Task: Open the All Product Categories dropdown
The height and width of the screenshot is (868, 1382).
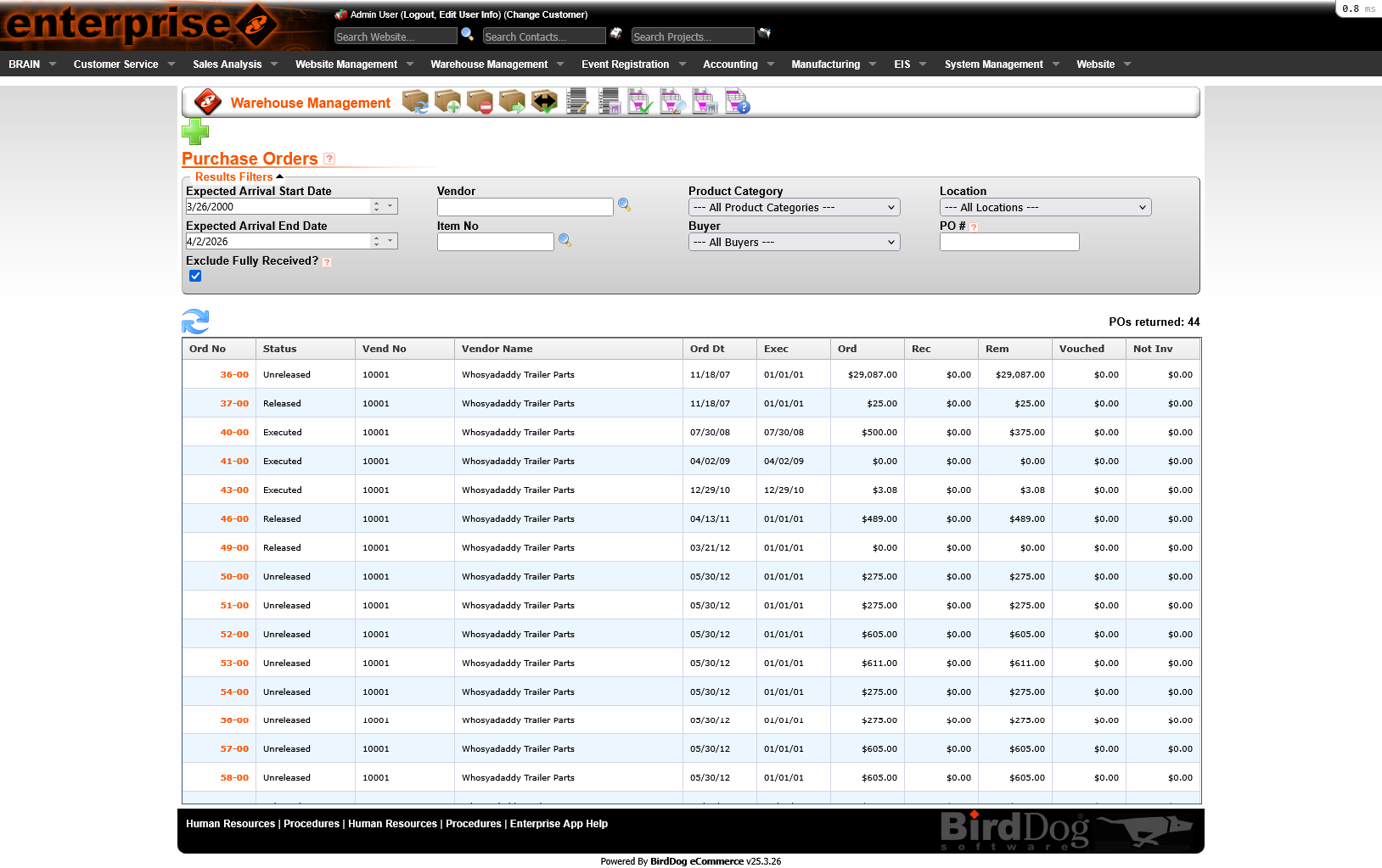Action: [x=793, y=207]
